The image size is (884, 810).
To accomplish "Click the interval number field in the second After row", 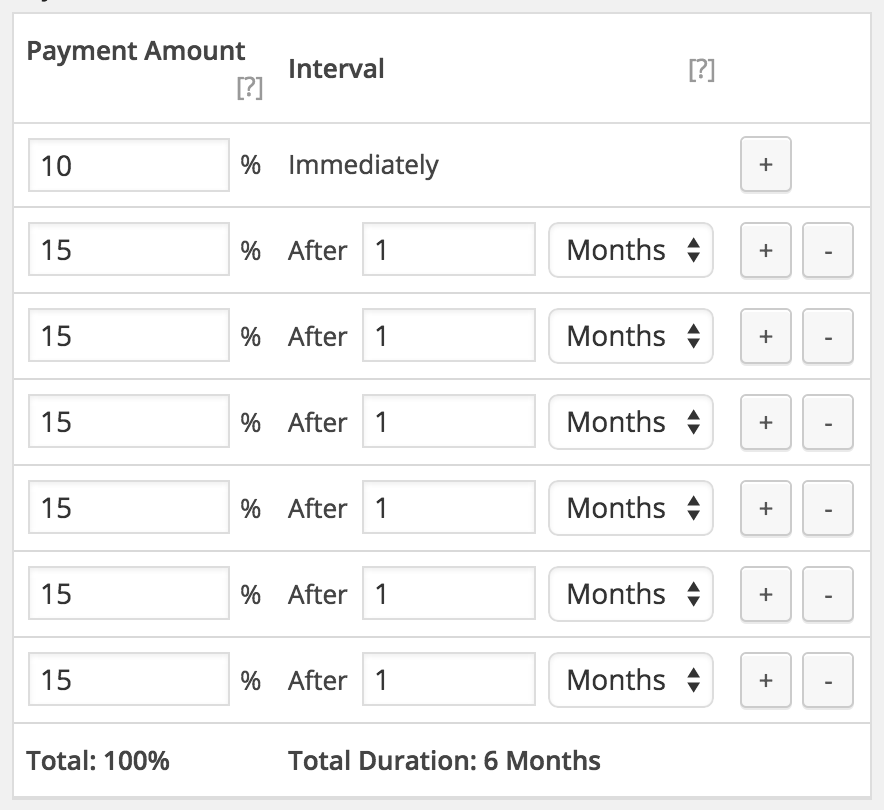I will pos(448,336).
